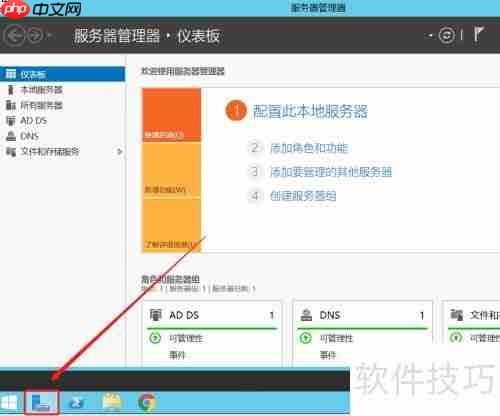
Task: Open dropdown arrow beside refresh icon
Action: [x=430, y=35]
